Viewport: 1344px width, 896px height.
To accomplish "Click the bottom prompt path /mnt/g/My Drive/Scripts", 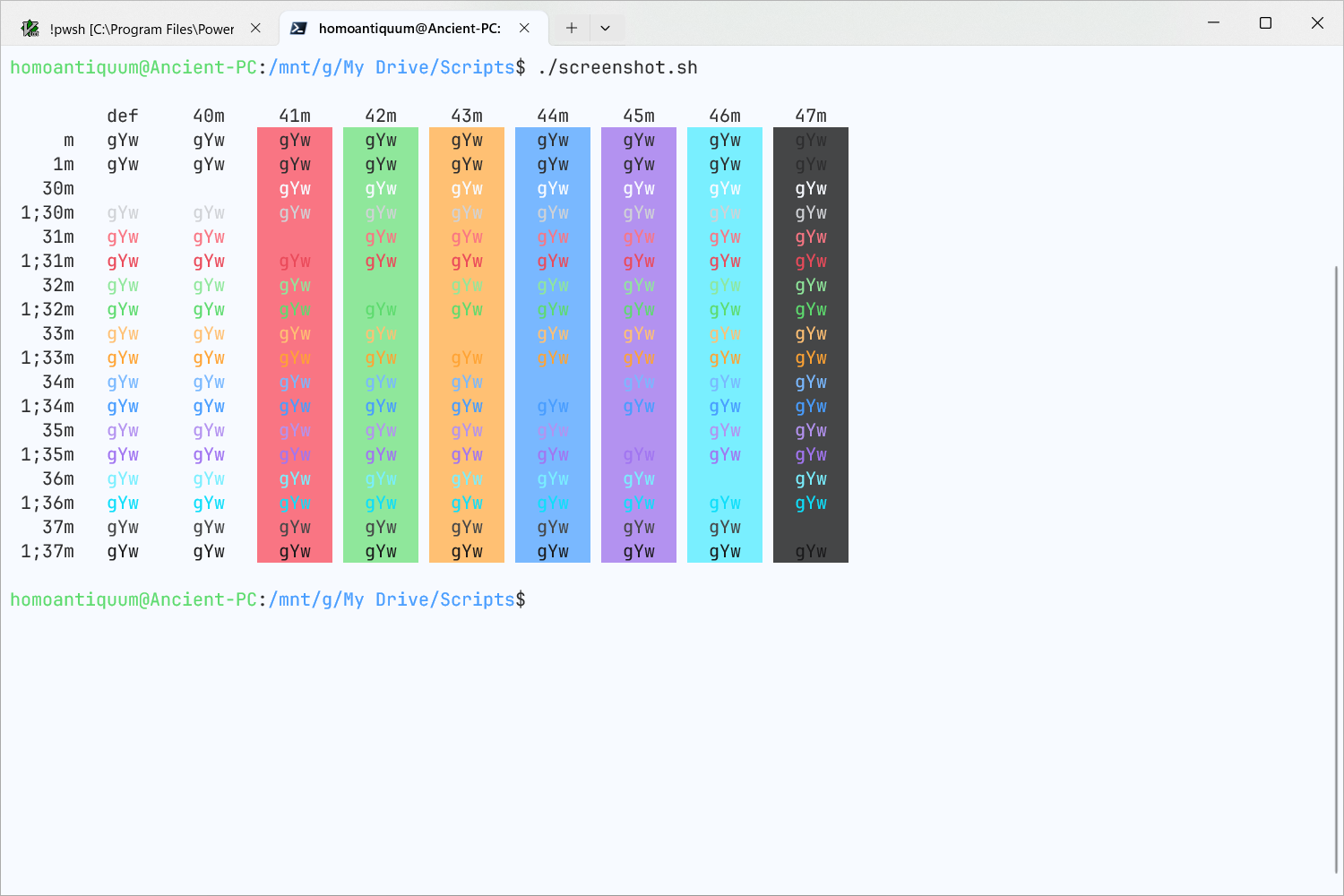I will click(392, 600).
